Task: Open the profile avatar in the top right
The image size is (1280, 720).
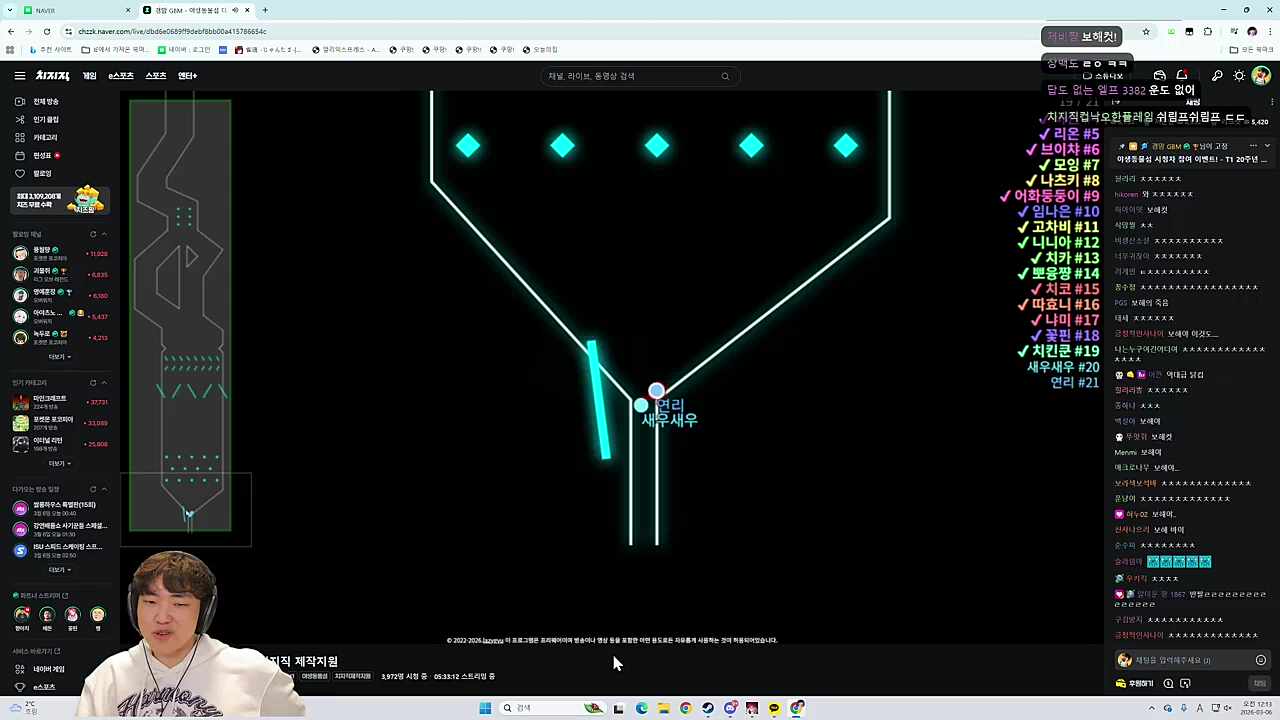Action: click(x=1260, y=76)
